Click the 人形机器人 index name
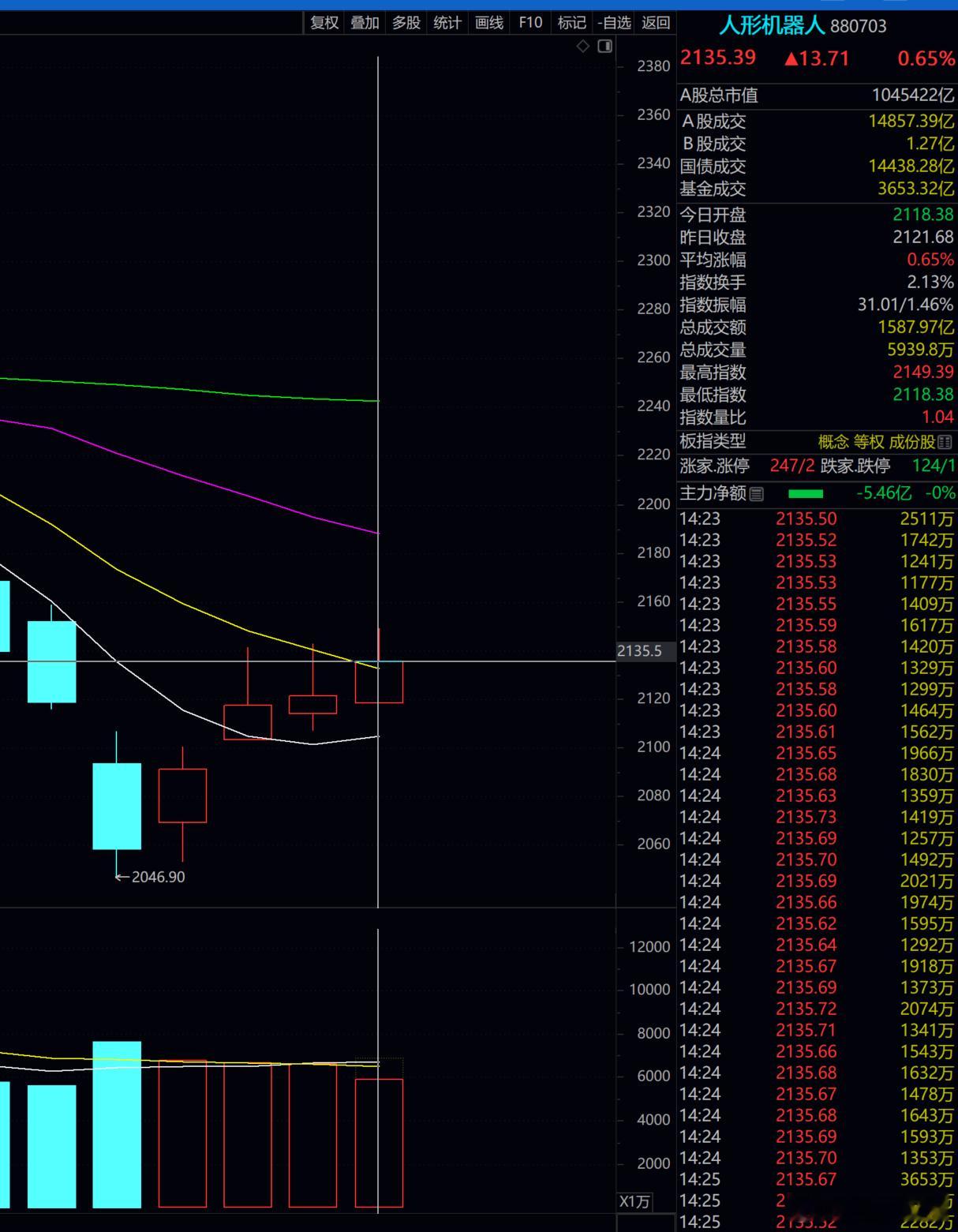The height and width of the screenshot is (1232, 958). [771, 25]
